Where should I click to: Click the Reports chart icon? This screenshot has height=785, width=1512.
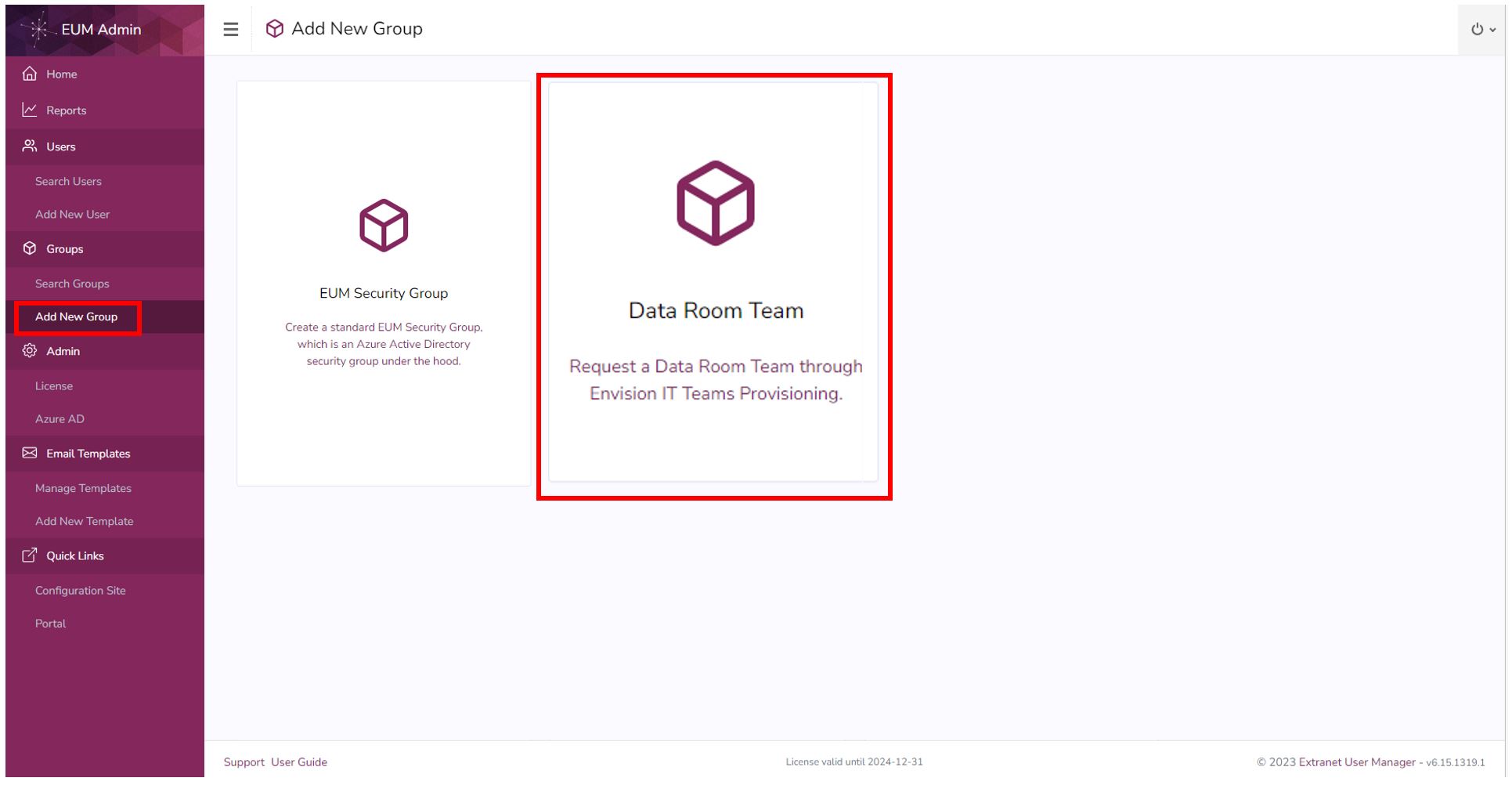pyautogui.click(x=30, y=110)
